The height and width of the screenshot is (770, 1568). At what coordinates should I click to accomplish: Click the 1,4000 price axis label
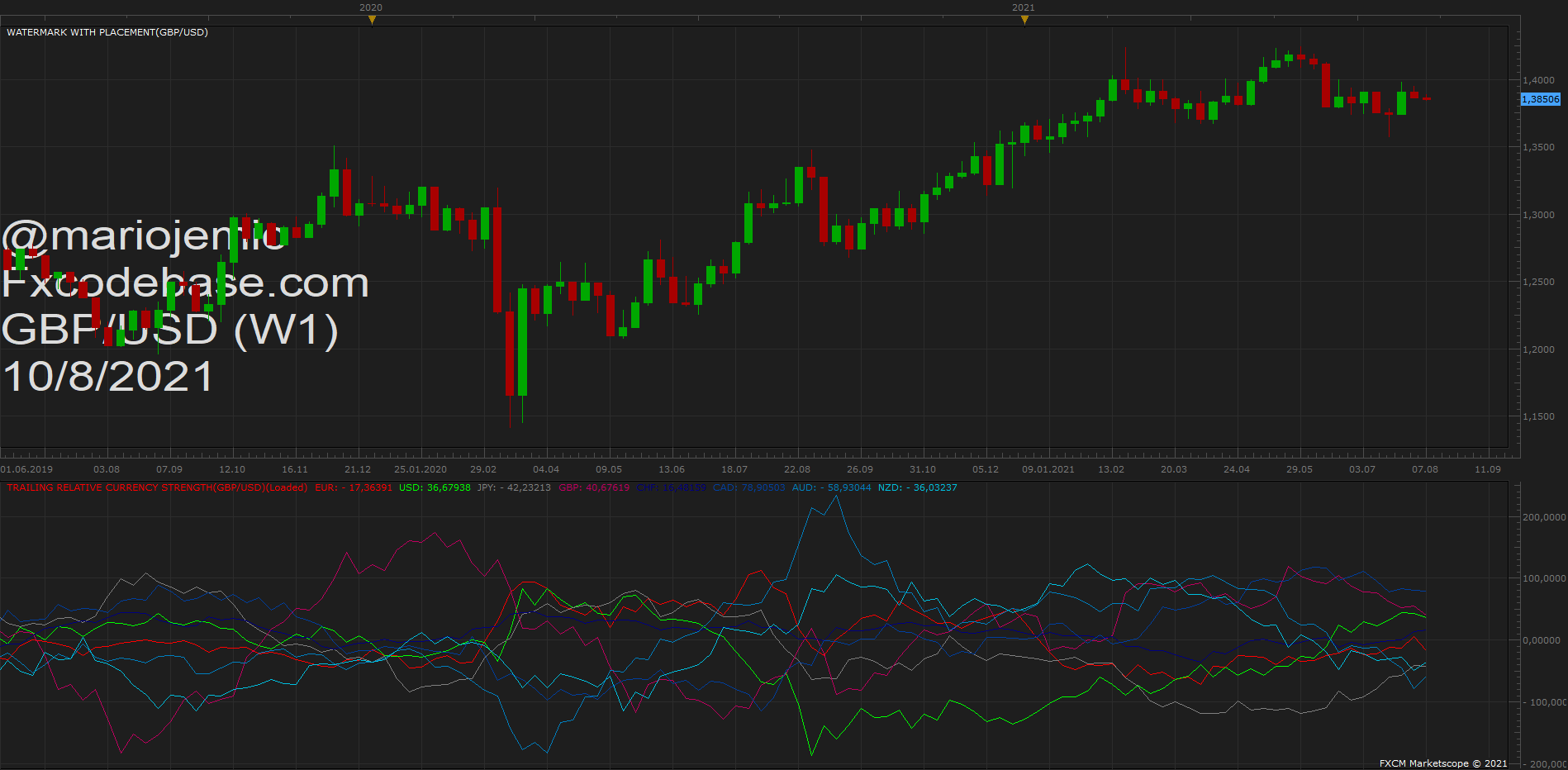point(1538,80)
